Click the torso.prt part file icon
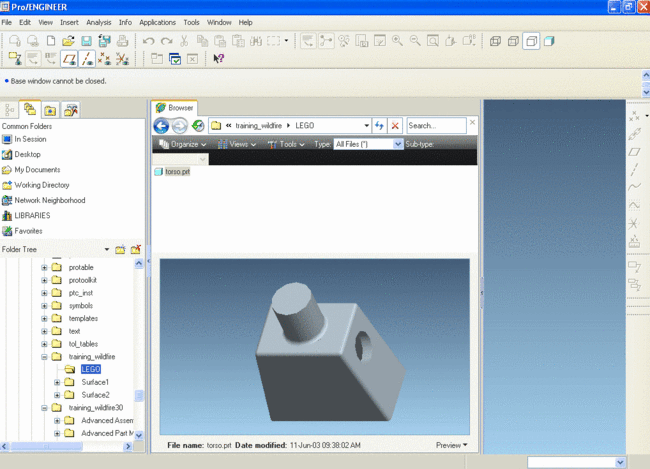The image size is (650, 469). [158, 172]
